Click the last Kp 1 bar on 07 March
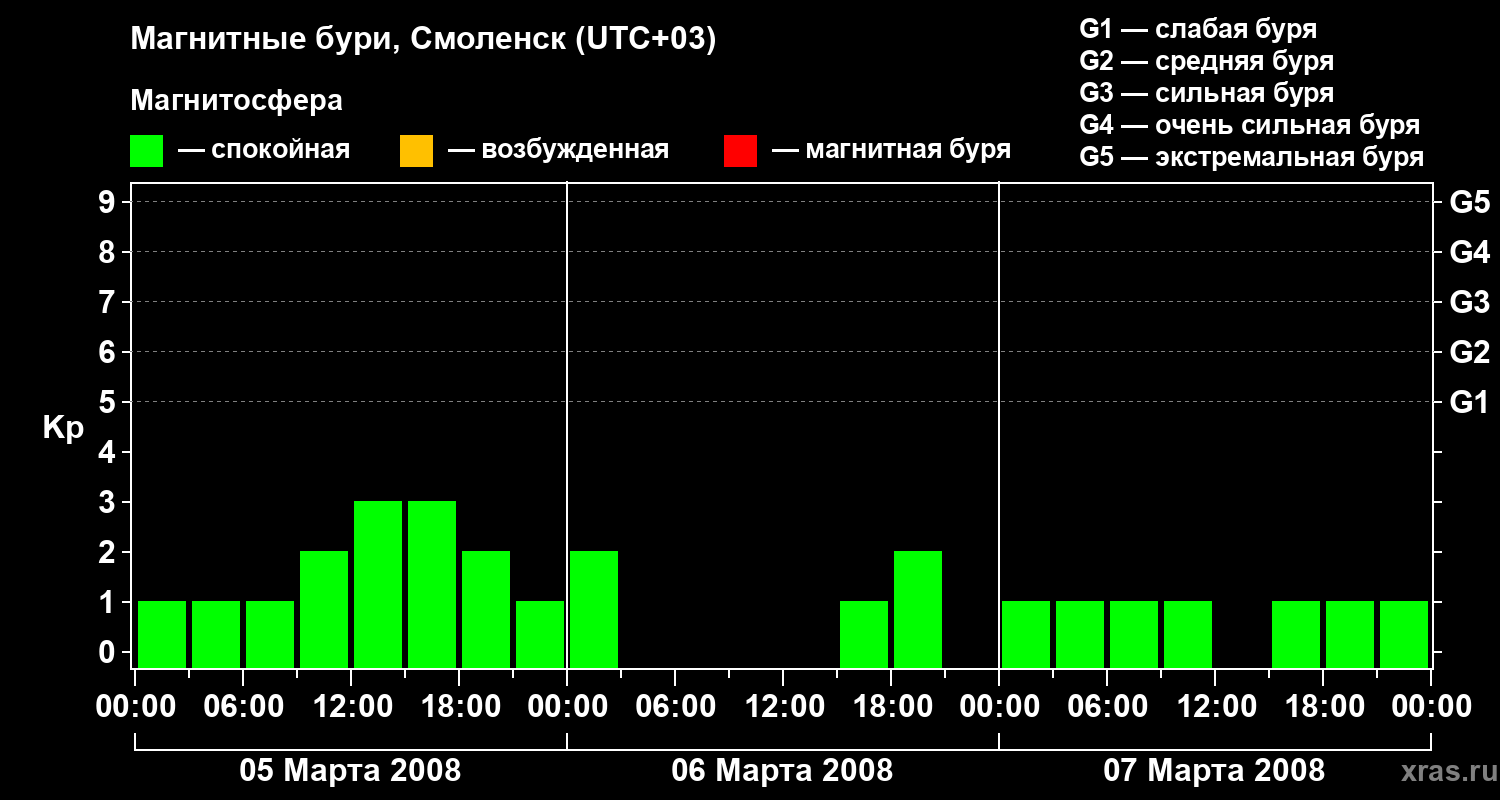1500x800 pixels. click(x=1404, y=634)
